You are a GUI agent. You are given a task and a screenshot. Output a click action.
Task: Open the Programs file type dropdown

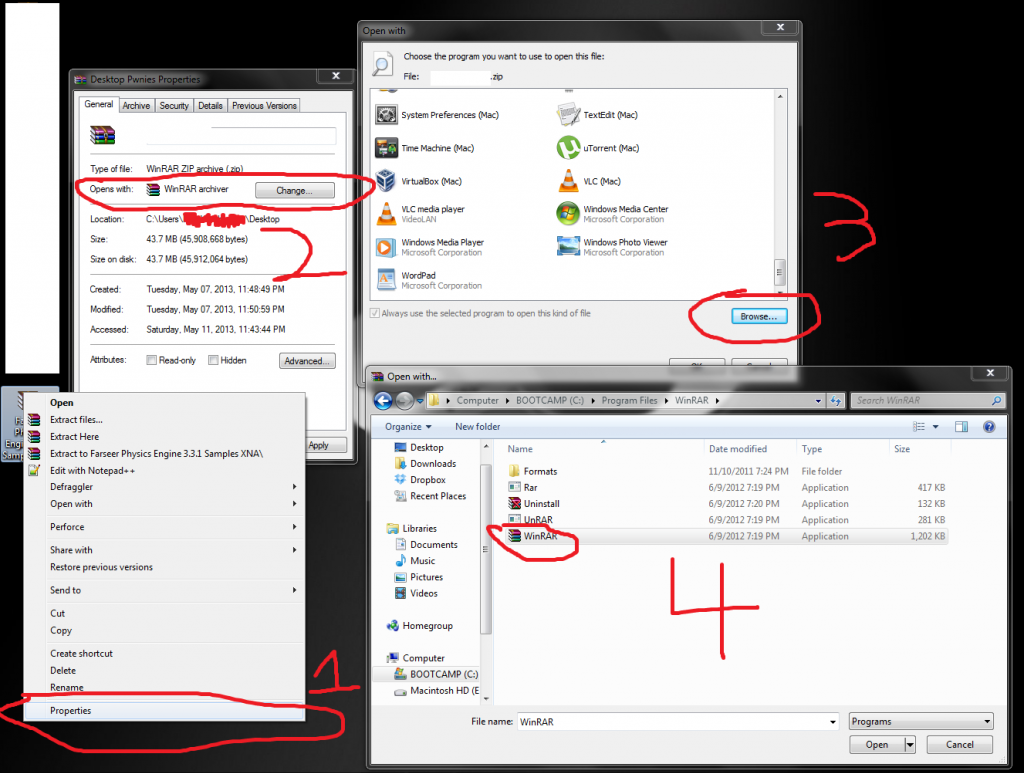click(x=921, y=721)
